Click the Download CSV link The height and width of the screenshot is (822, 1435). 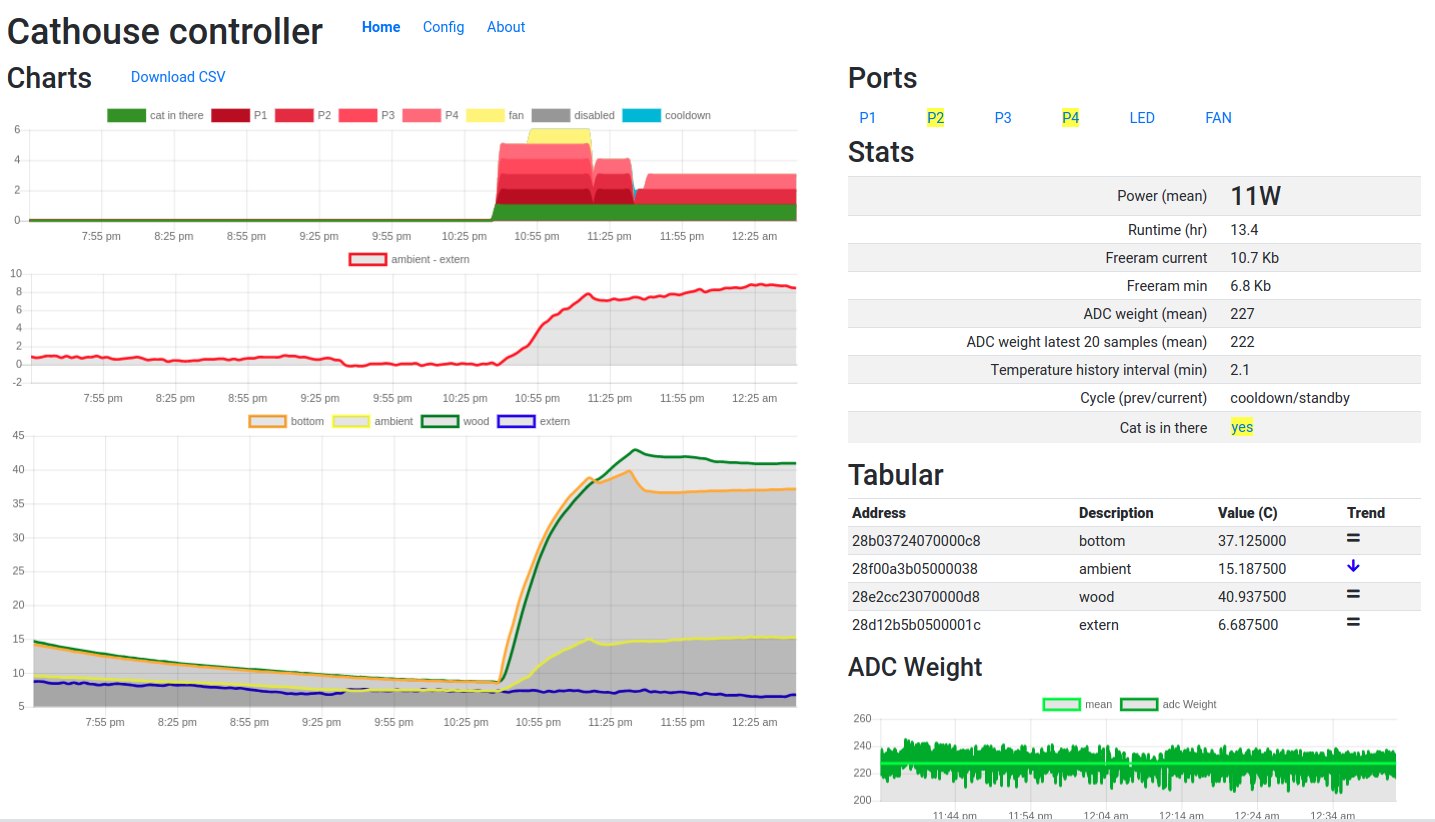tap(178, 77)
